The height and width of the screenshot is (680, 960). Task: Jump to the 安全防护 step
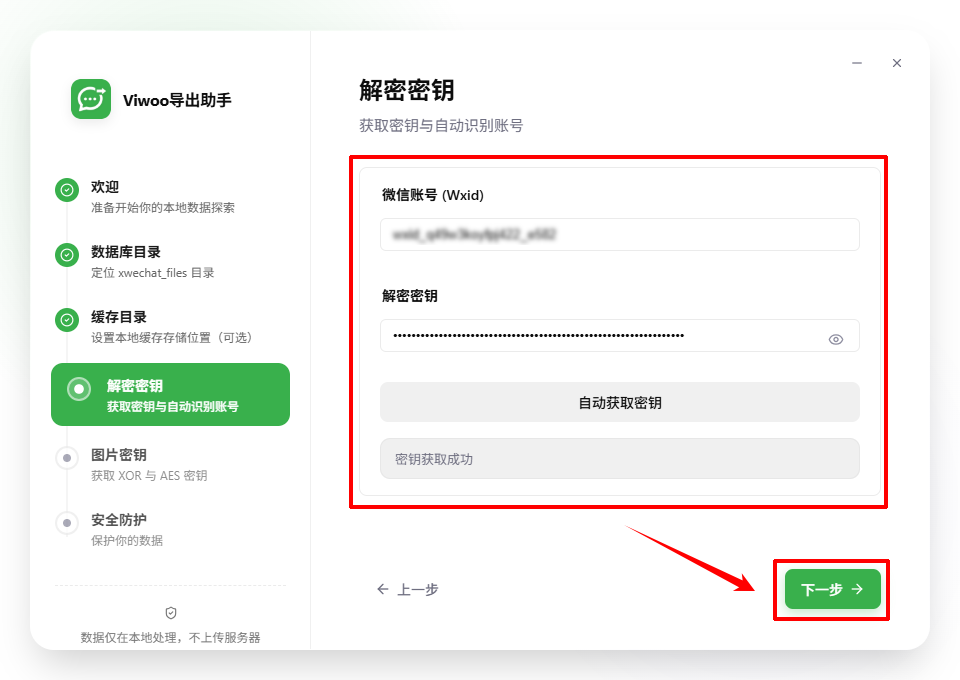[170, 529]
